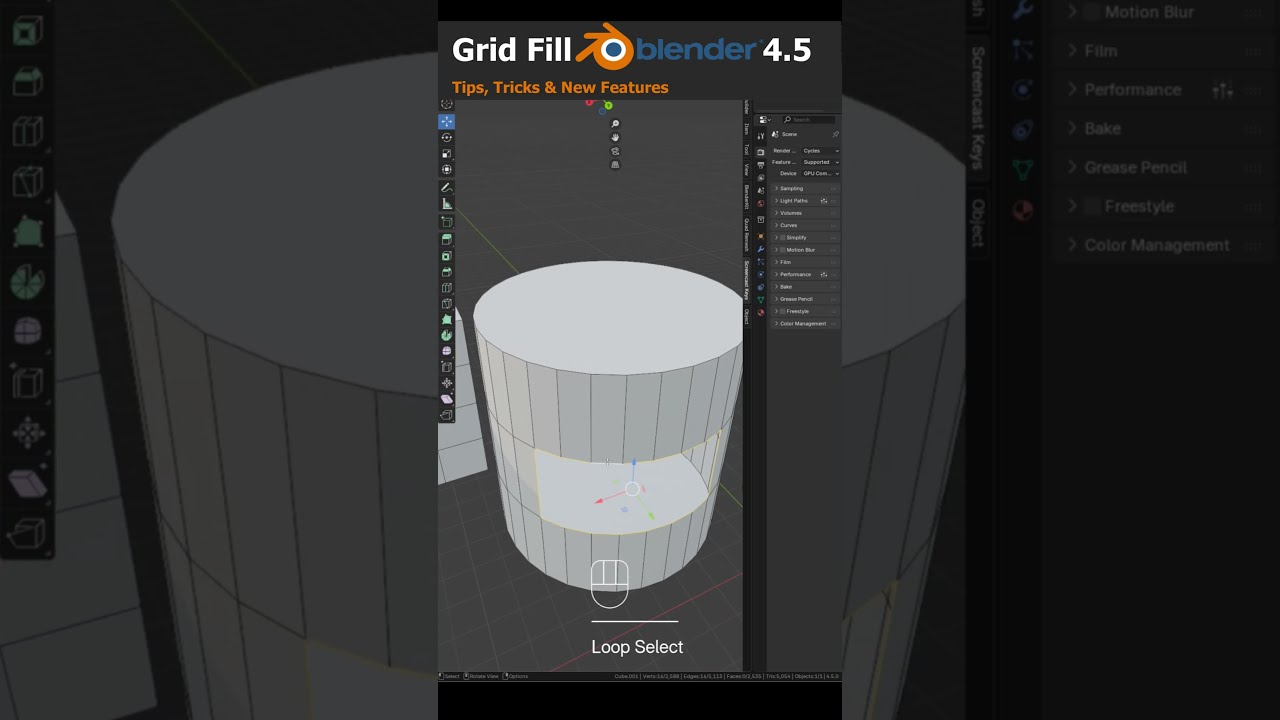Switch to the Object sidebar tab
The height and width of the screenshot is (720, 1280).
pos(746,317)
